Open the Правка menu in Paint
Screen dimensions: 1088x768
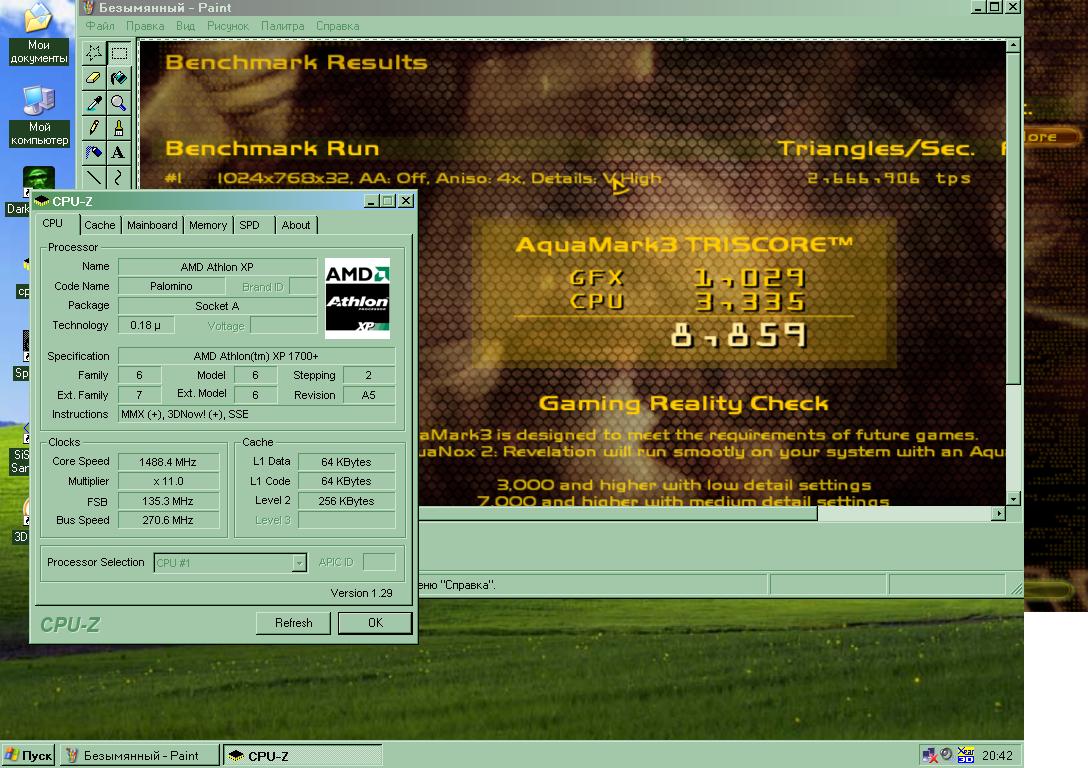(x=145, y=26)
